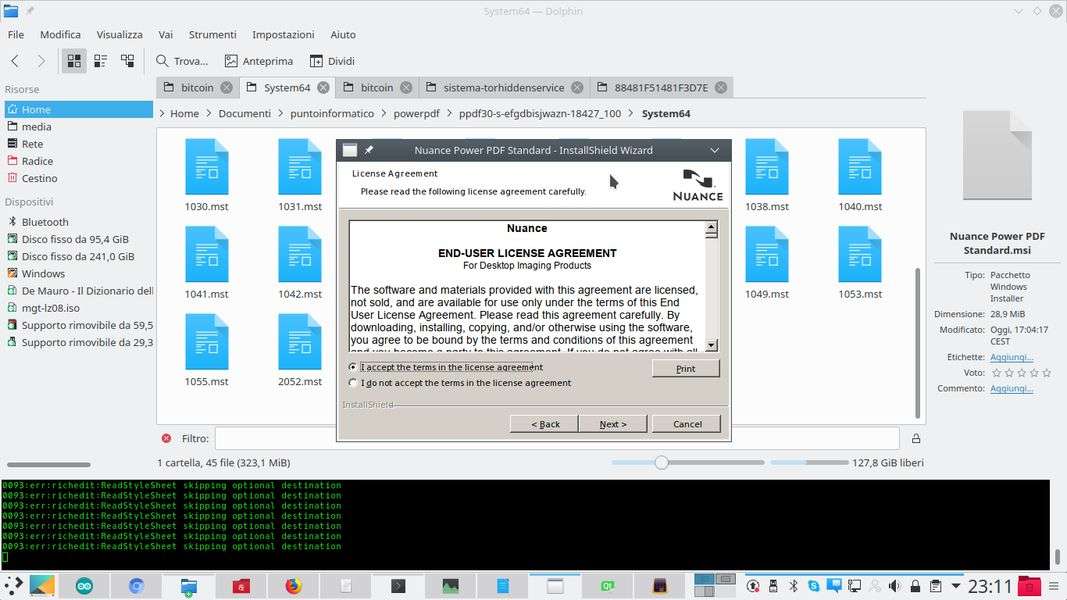
Task: Select the 2052.mst file icon
Action: (299, 341)
